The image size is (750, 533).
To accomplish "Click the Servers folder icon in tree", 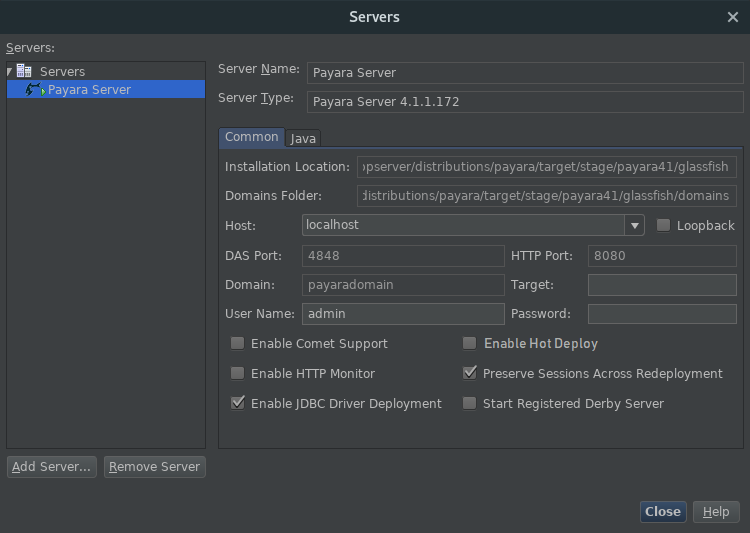I will pos(24,72).
